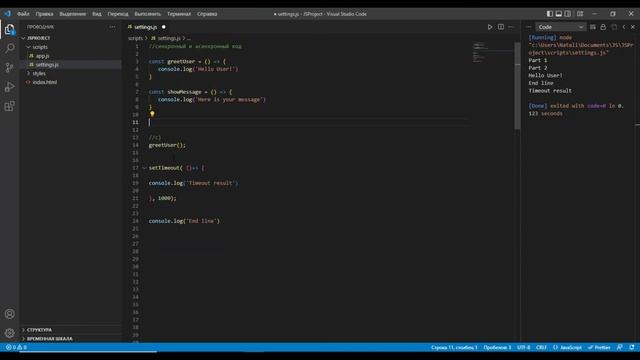Open the Accounts menu icon
The height and width of the screenshot is (360, 640).
(x=9, y=314)
